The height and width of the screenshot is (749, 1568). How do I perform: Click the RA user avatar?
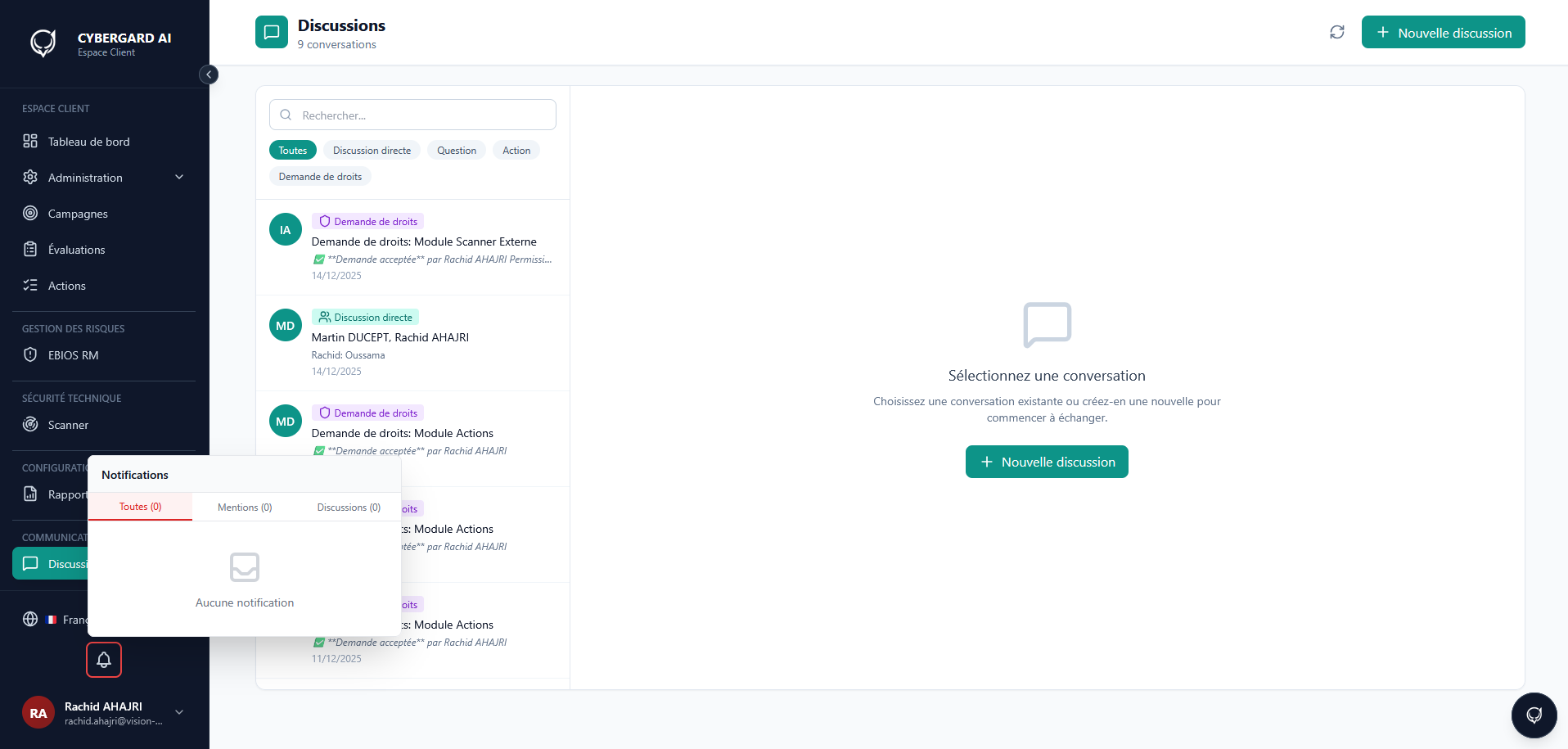pyautogui.click(x=38, y=713)
